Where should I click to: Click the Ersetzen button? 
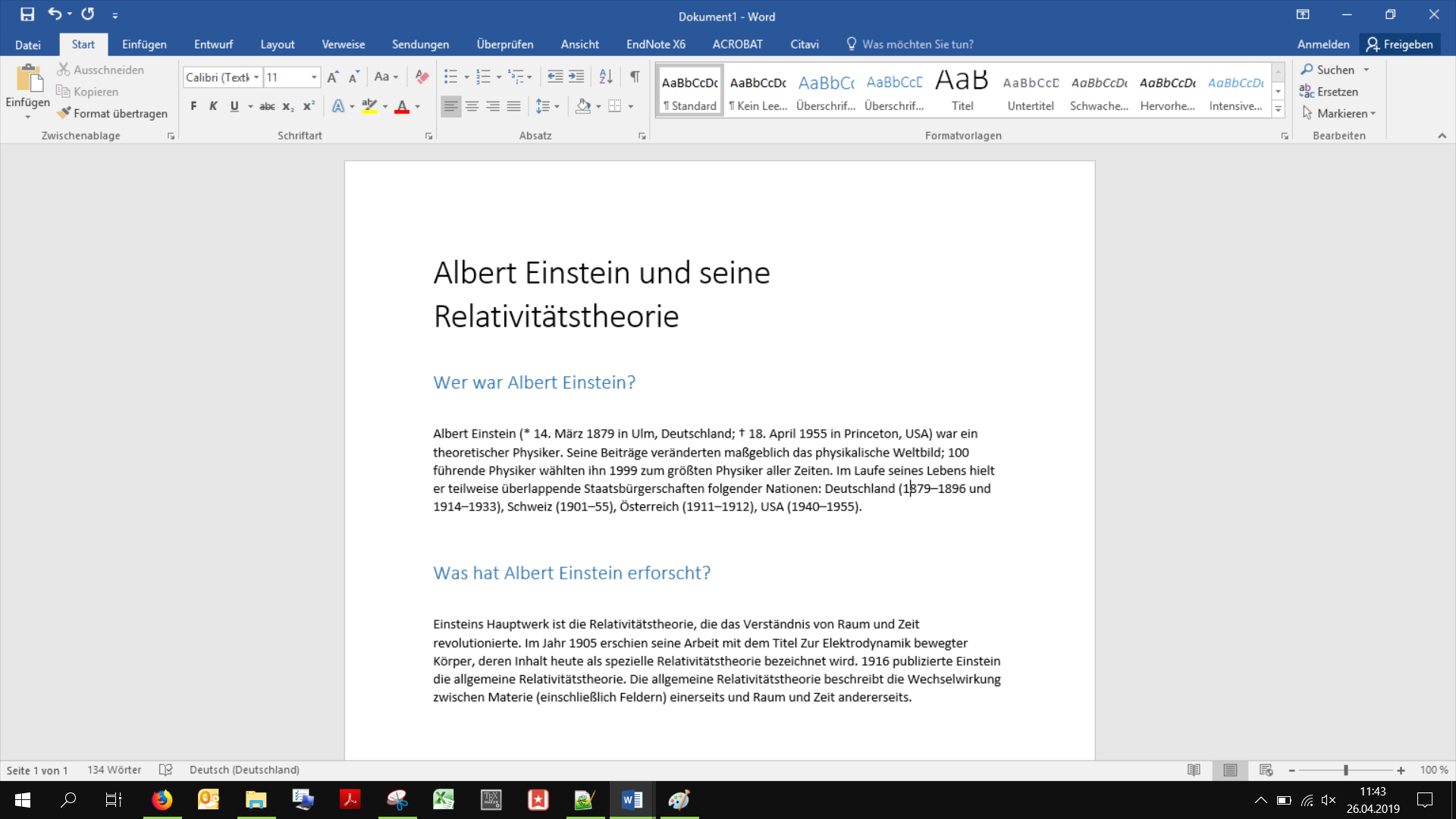1329,91
